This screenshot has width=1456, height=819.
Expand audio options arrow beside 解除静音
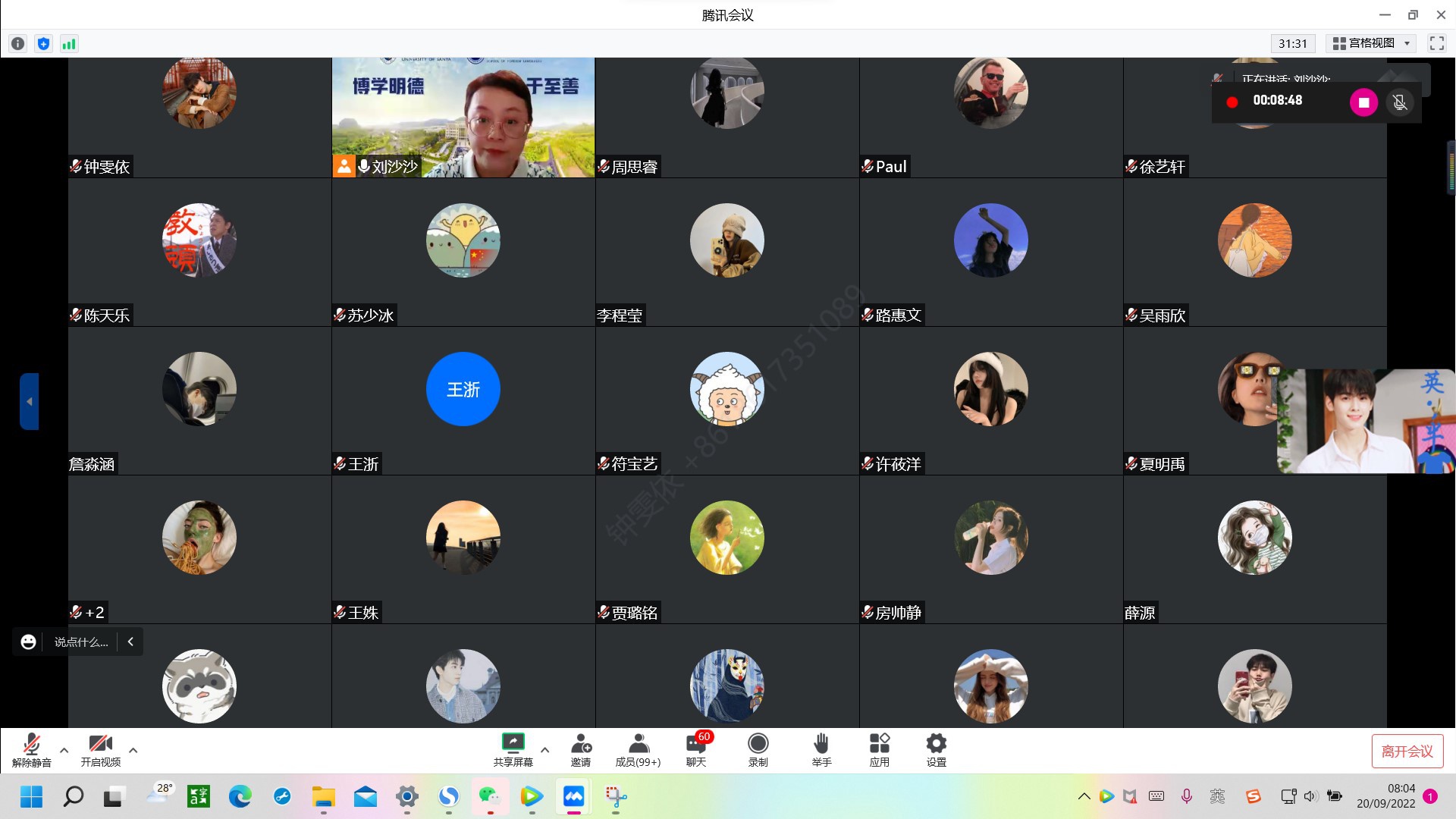click(x=64, y=750)
